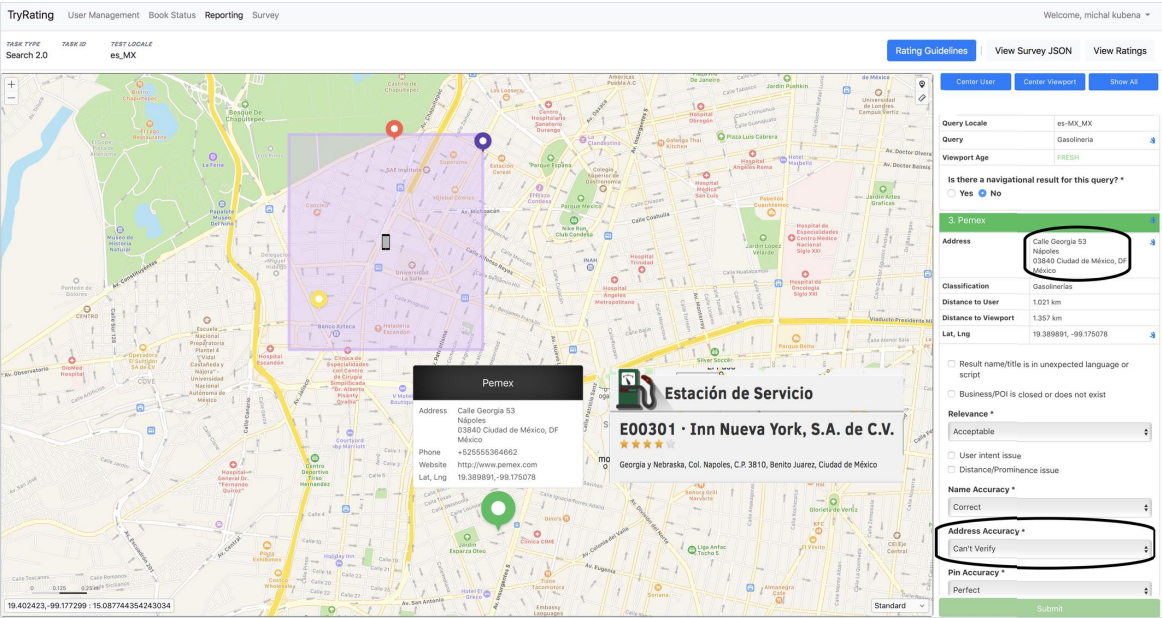Screen dimensions: 1162x618
Task: Click View Survey JSON
Action: point(1033,50)
